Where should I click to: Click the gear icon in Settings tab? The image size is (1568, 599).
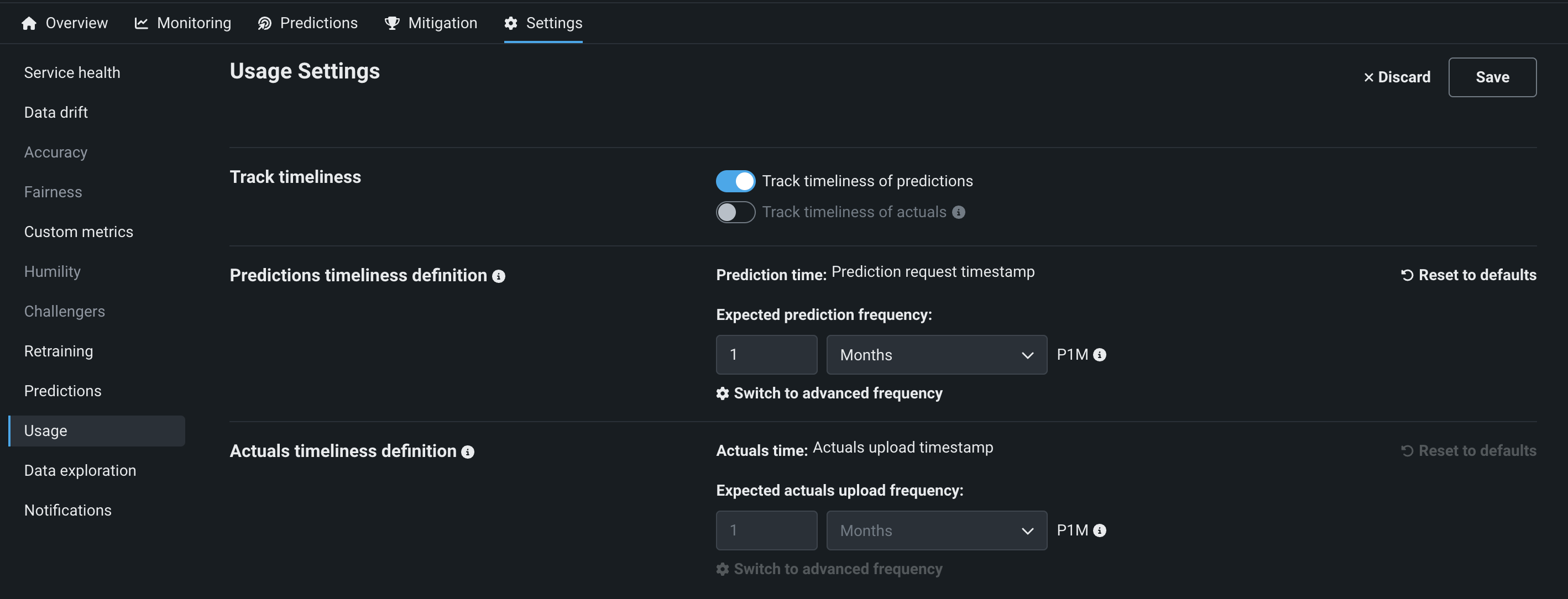(511, 23)
